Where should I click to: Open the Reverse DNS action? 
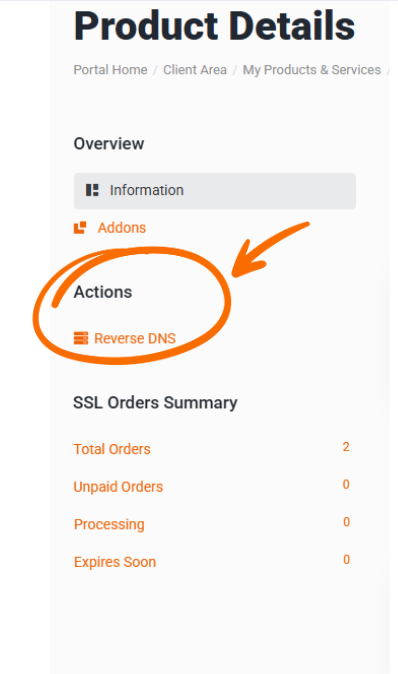pyautogui.click(x=135, y=338)
